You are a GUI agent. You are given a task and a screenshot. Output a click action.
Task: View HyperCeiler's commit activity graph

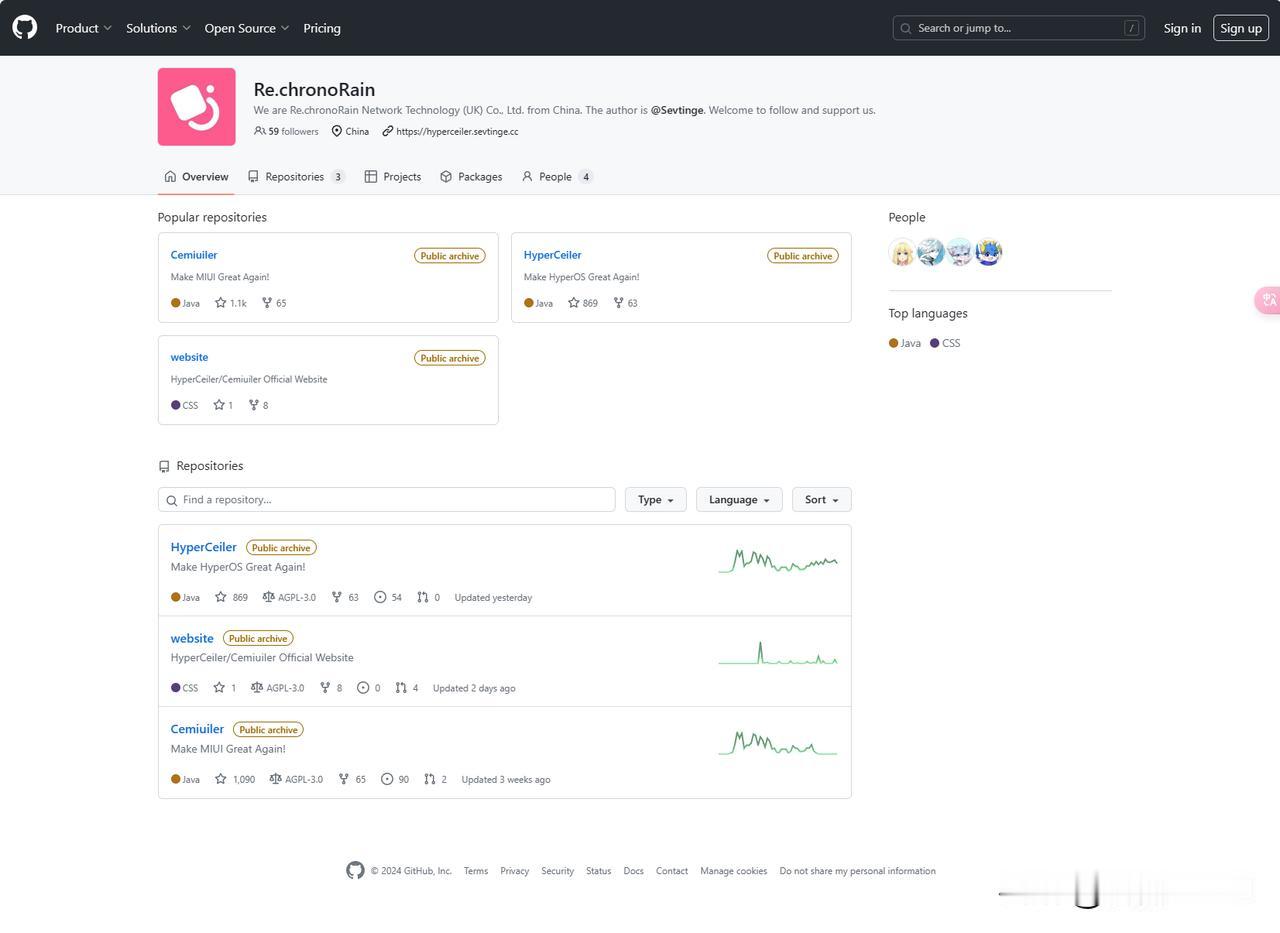(x=778, y=561)
